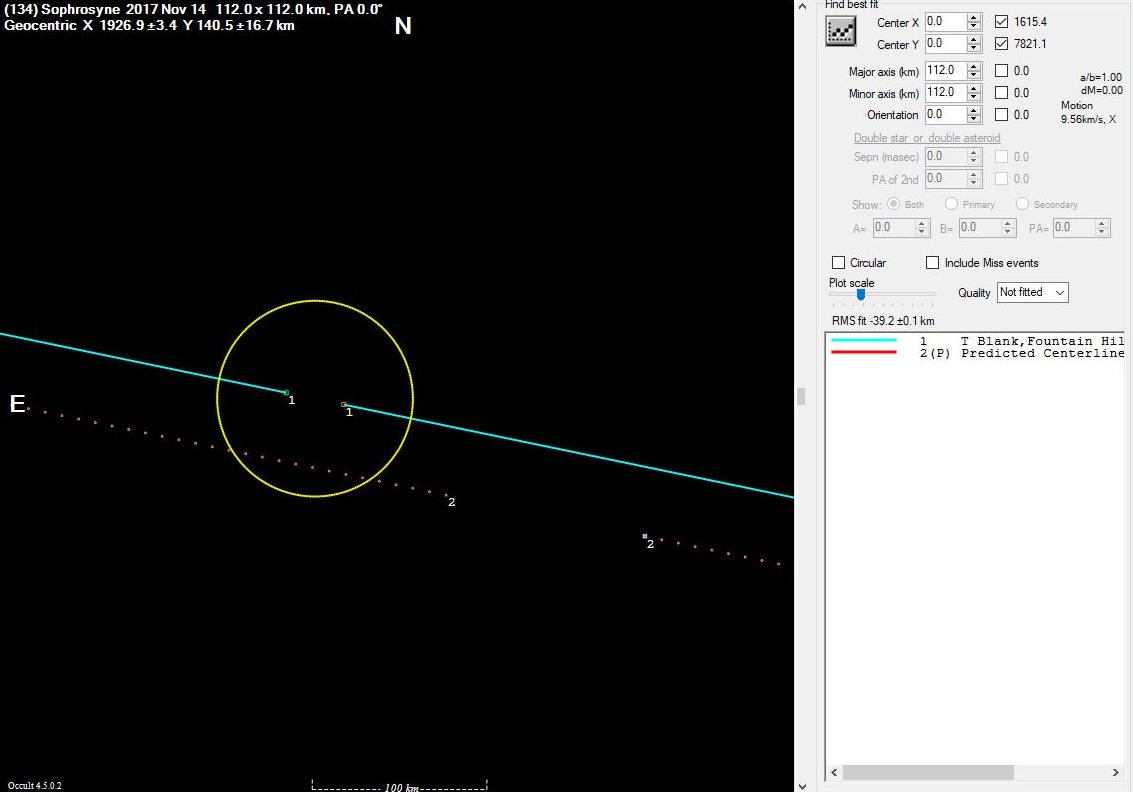This screenshot has width=1133, height=792.
Task: Click left arrow of list scrollbar
Action: [835, 772]
